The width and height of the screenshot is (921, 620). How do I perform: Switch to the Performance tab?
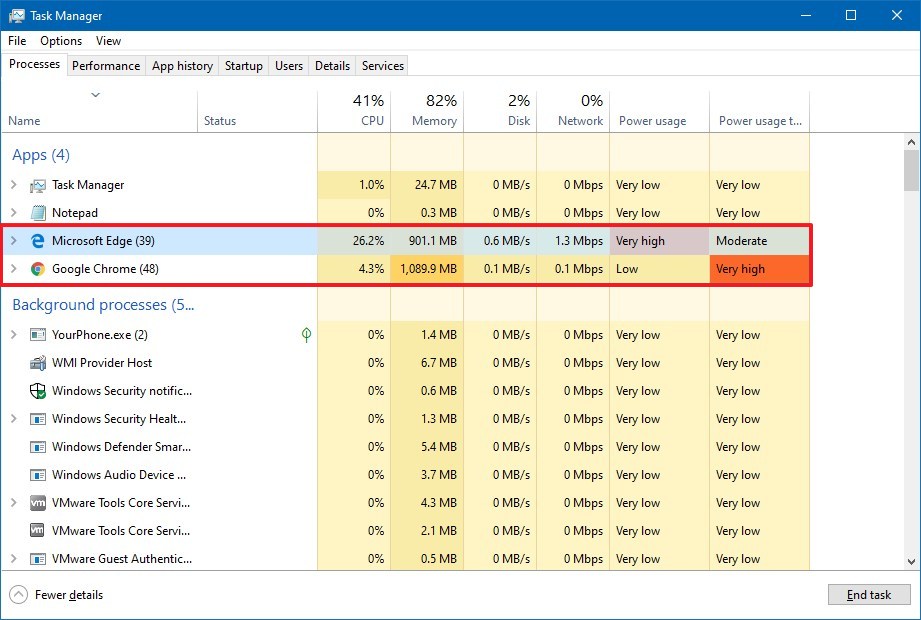[106, 66]
